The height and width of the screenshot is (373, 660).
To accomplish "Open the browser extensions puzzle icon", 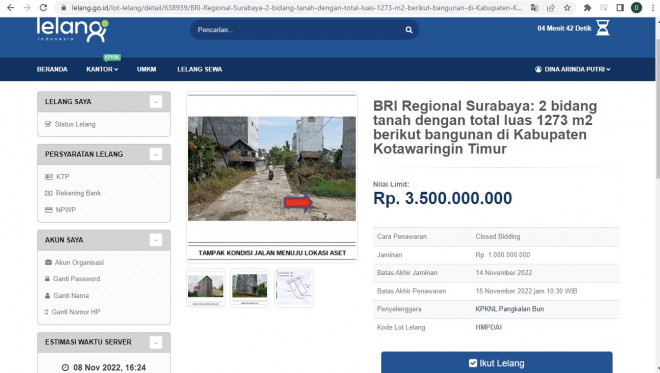I will coord(587,8).
